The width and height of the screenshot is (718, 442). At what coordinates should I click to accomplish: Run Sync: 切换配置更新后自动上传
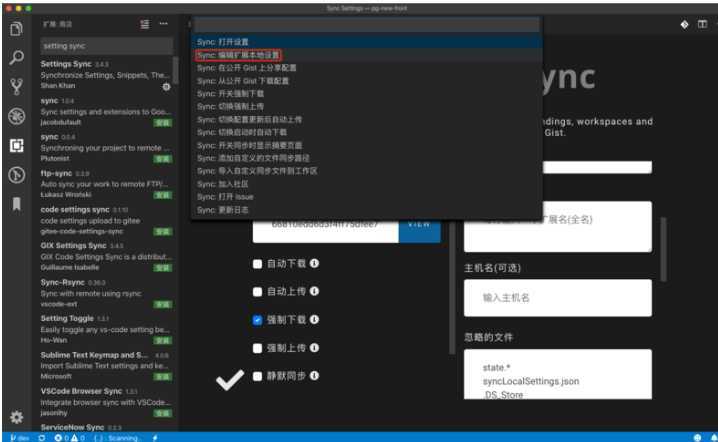pyautogui.click(x=366, y=119)
